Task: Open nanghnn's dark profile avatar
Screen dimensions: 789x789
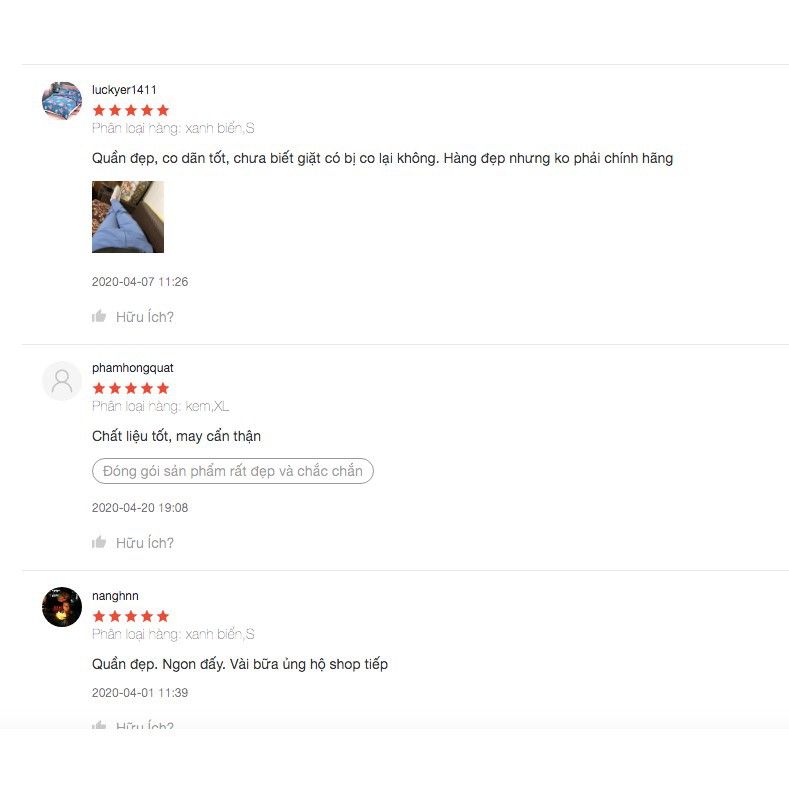Action: point(62,607)
